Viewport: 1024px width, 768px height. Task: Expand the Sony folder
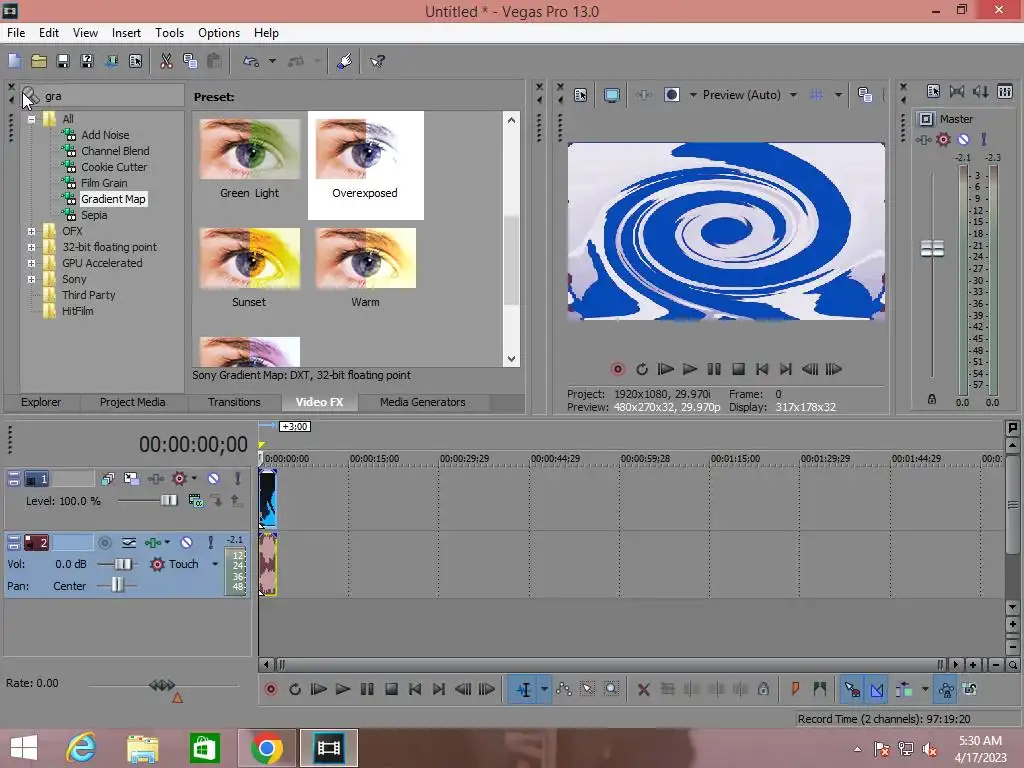[x=31, y=280]
